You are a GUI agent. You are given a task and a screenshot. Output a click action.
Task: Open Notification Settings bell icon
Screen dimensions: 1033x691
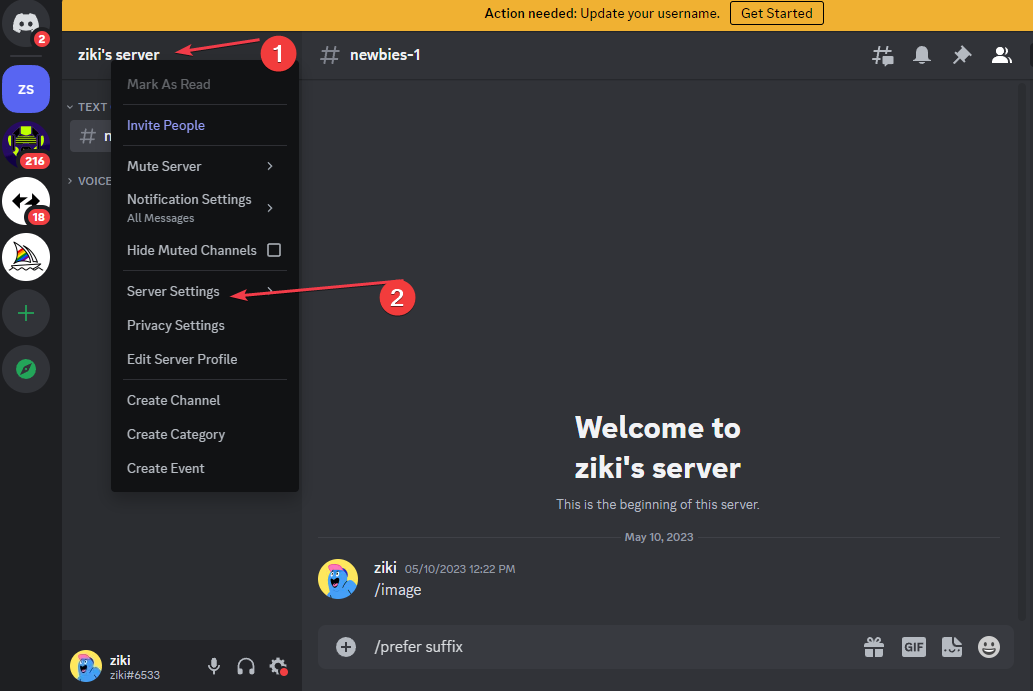(922, 55)
